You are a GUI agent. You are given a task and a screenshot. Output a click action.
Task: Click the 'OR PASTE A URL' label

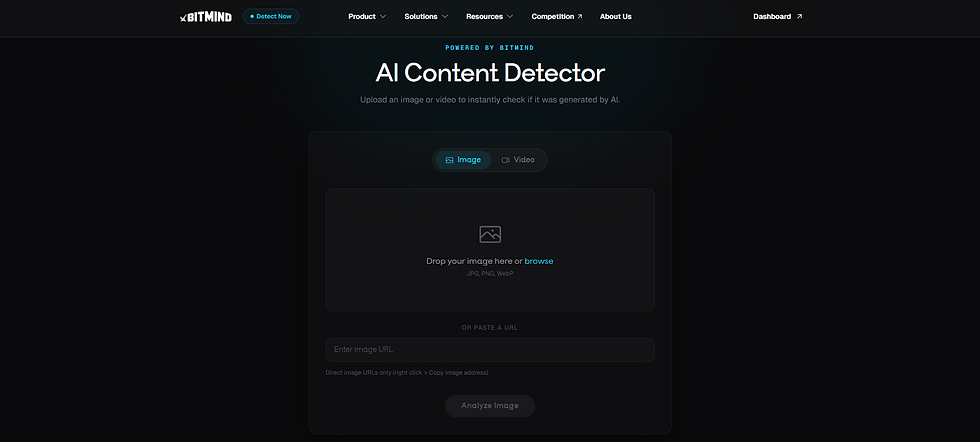tap(490, 328)
